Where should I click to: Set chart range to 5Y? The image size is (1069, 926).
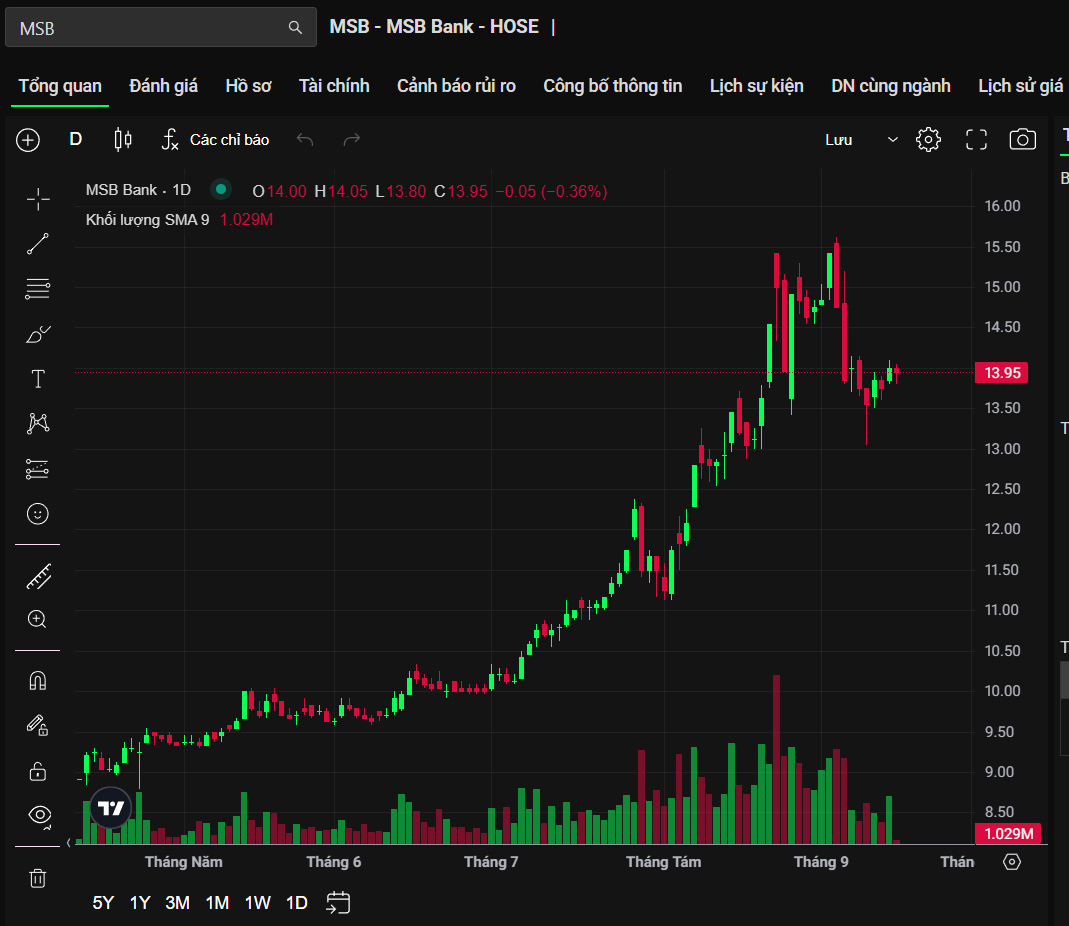[103, 903]
